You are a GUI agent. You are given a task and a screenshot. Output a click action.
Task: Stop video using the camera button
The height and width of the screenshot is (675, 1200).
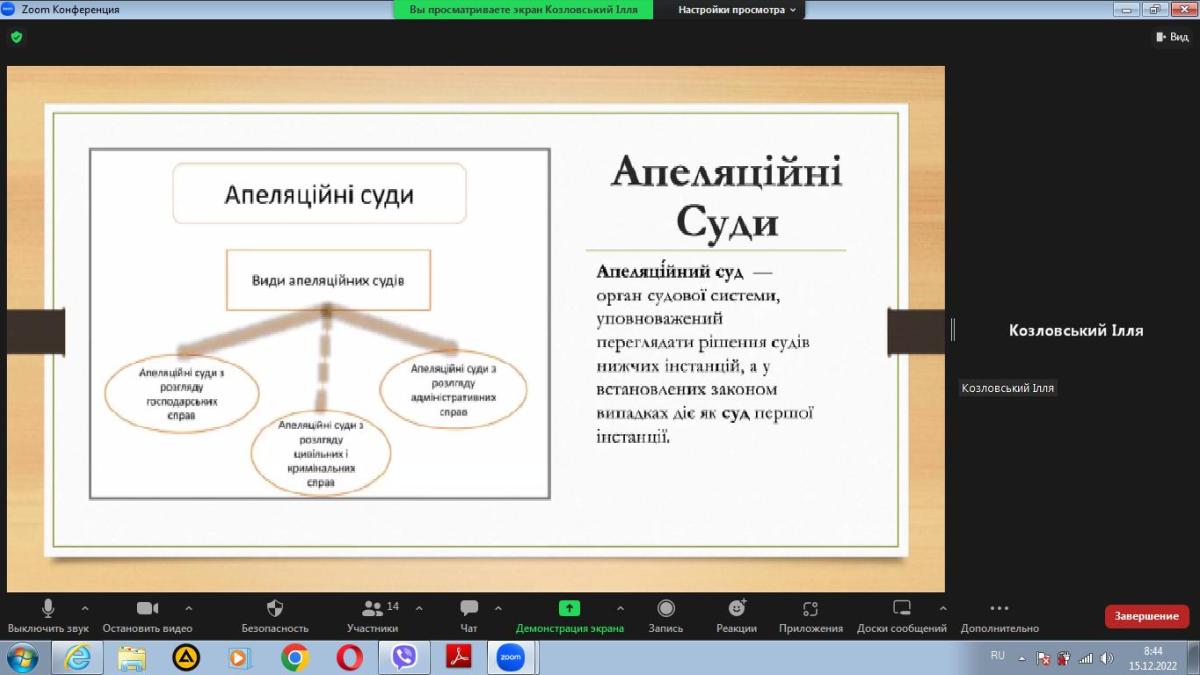(147, 609)
